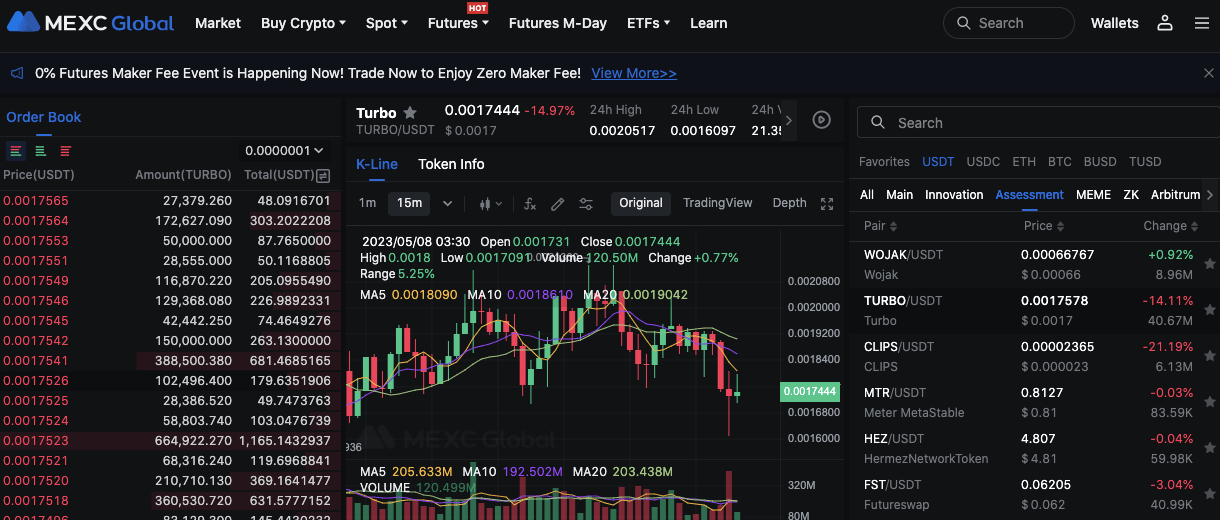Open the candlestick chart type selector

490,203
